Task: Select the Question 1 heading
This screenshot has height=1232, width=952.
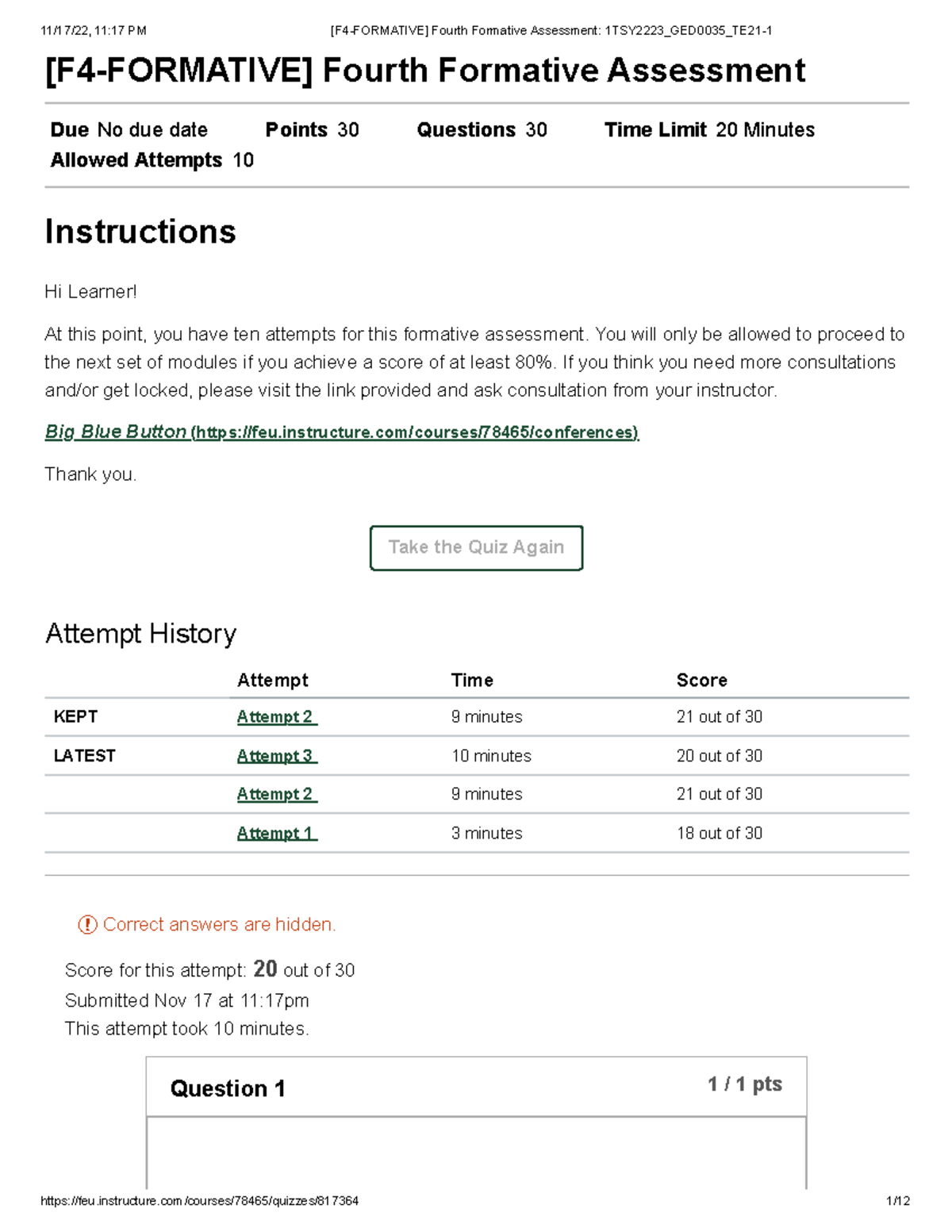Action: coord(228,1088)
